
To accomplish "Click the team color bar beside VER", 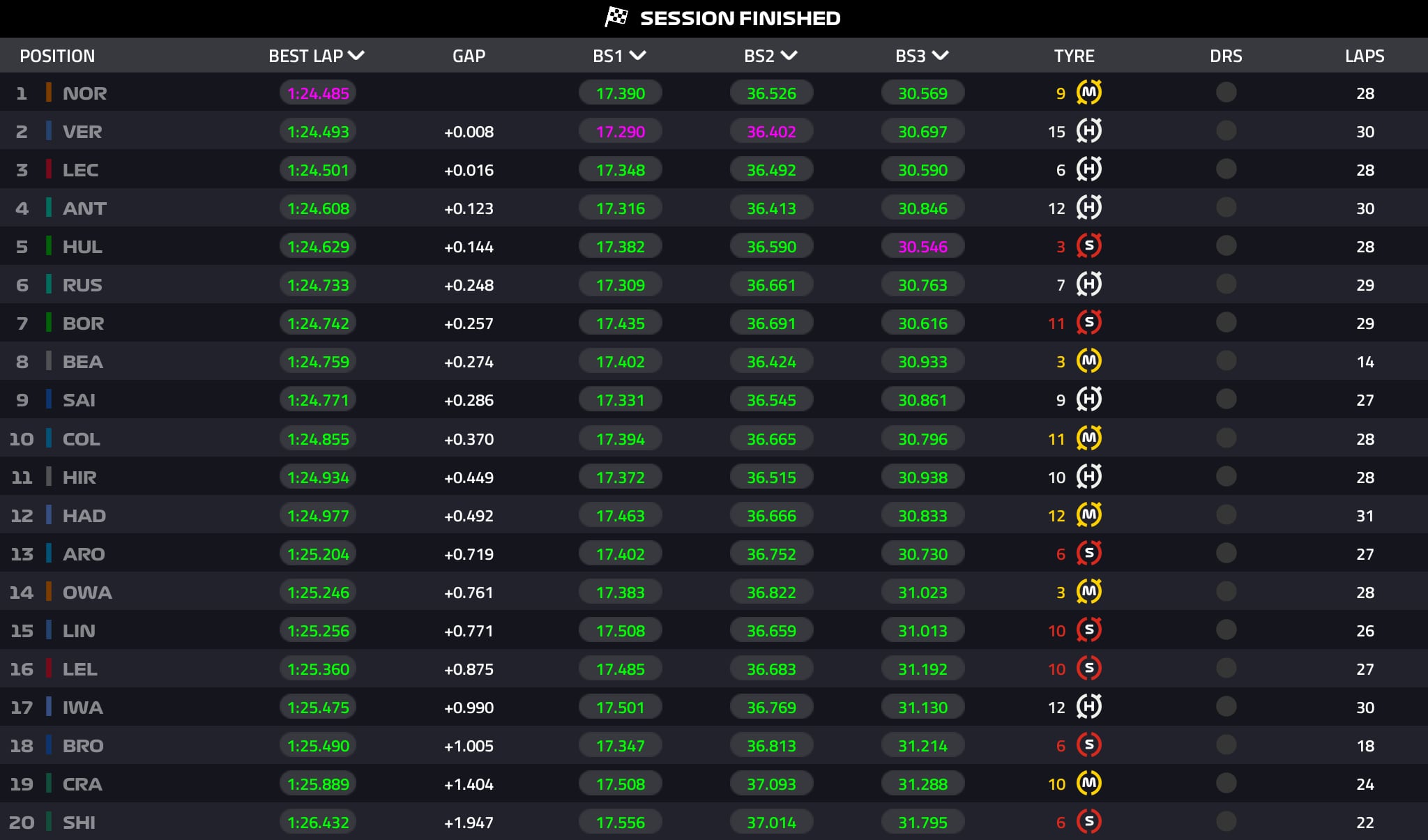I will click(49, 131).
